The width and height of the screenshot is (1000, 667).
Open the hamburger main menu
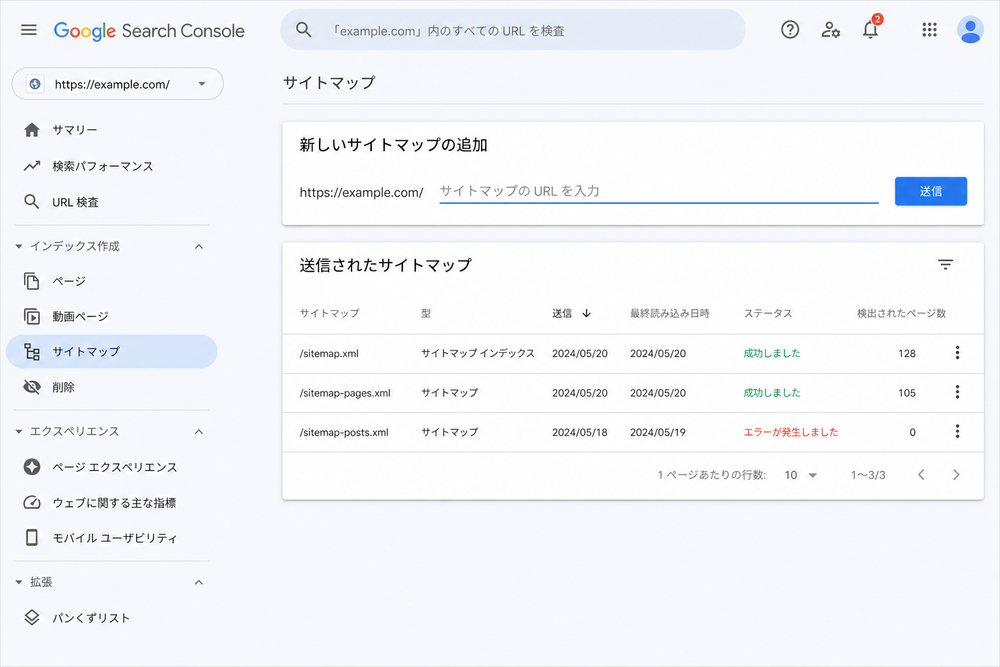point(29,30)
